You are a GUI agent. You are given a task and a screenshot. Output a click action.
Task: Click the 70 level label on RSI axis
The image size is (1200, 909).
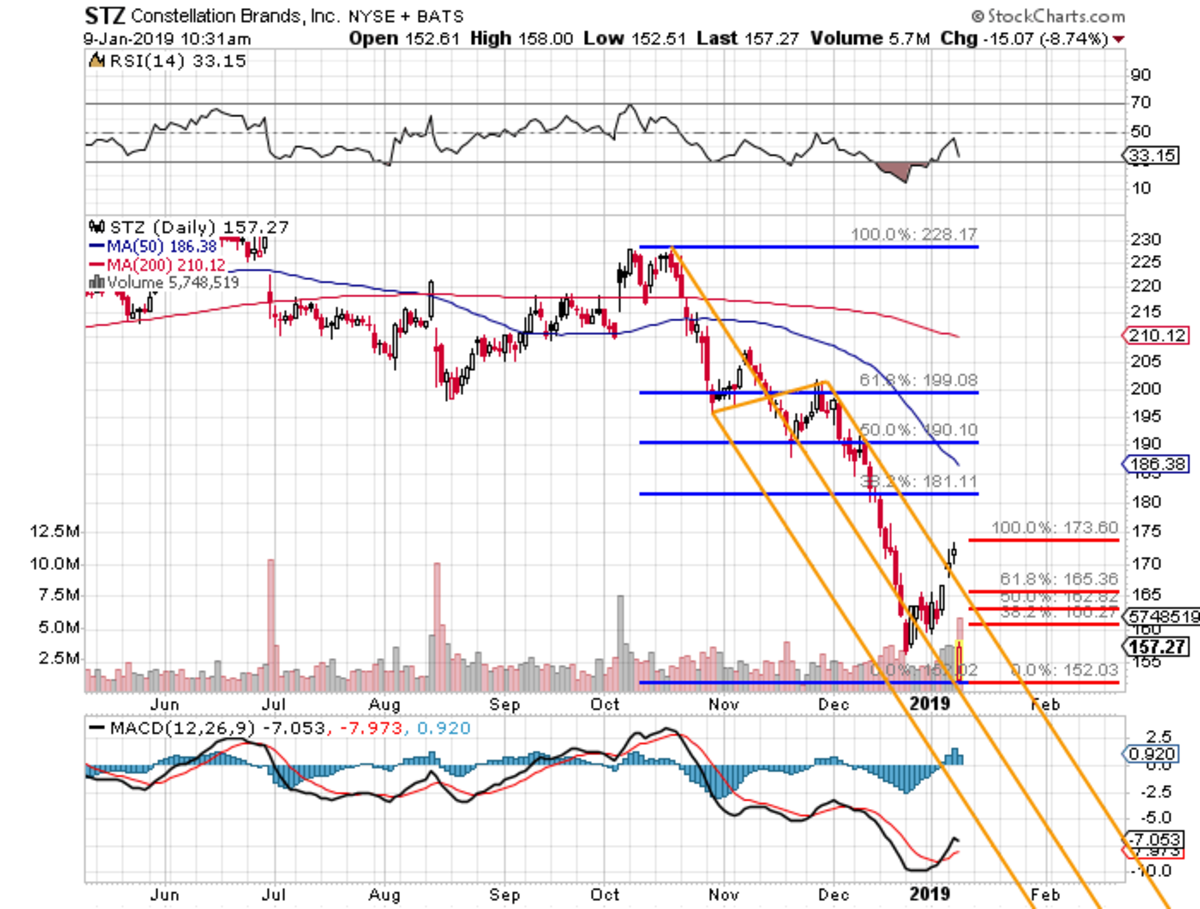1141,102
